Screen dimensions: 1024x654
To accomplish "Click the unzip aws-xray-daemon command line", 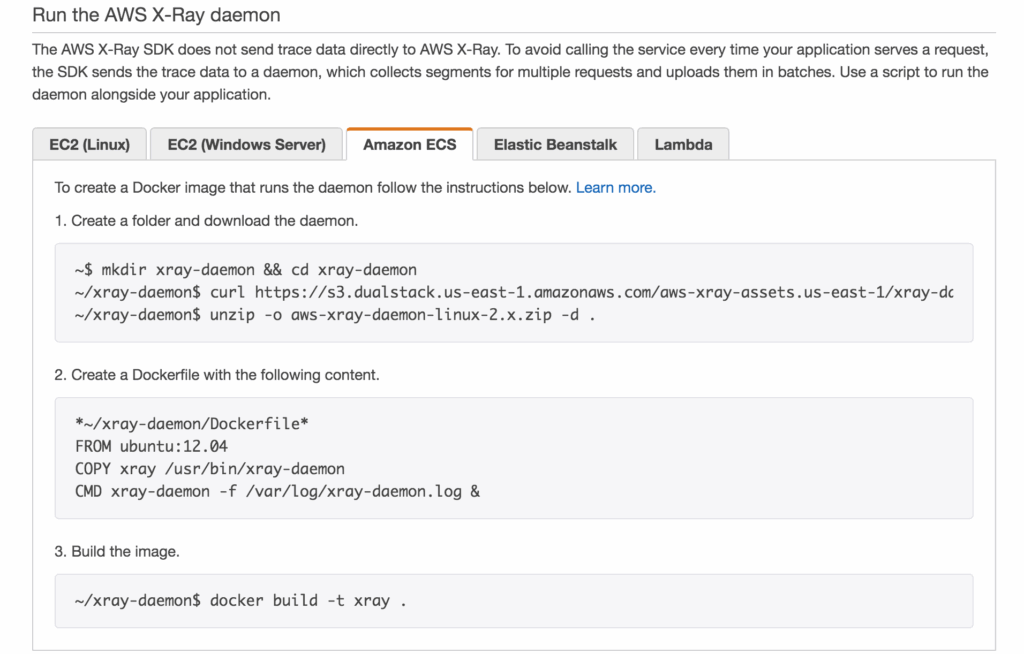I will tap(342, 315).
